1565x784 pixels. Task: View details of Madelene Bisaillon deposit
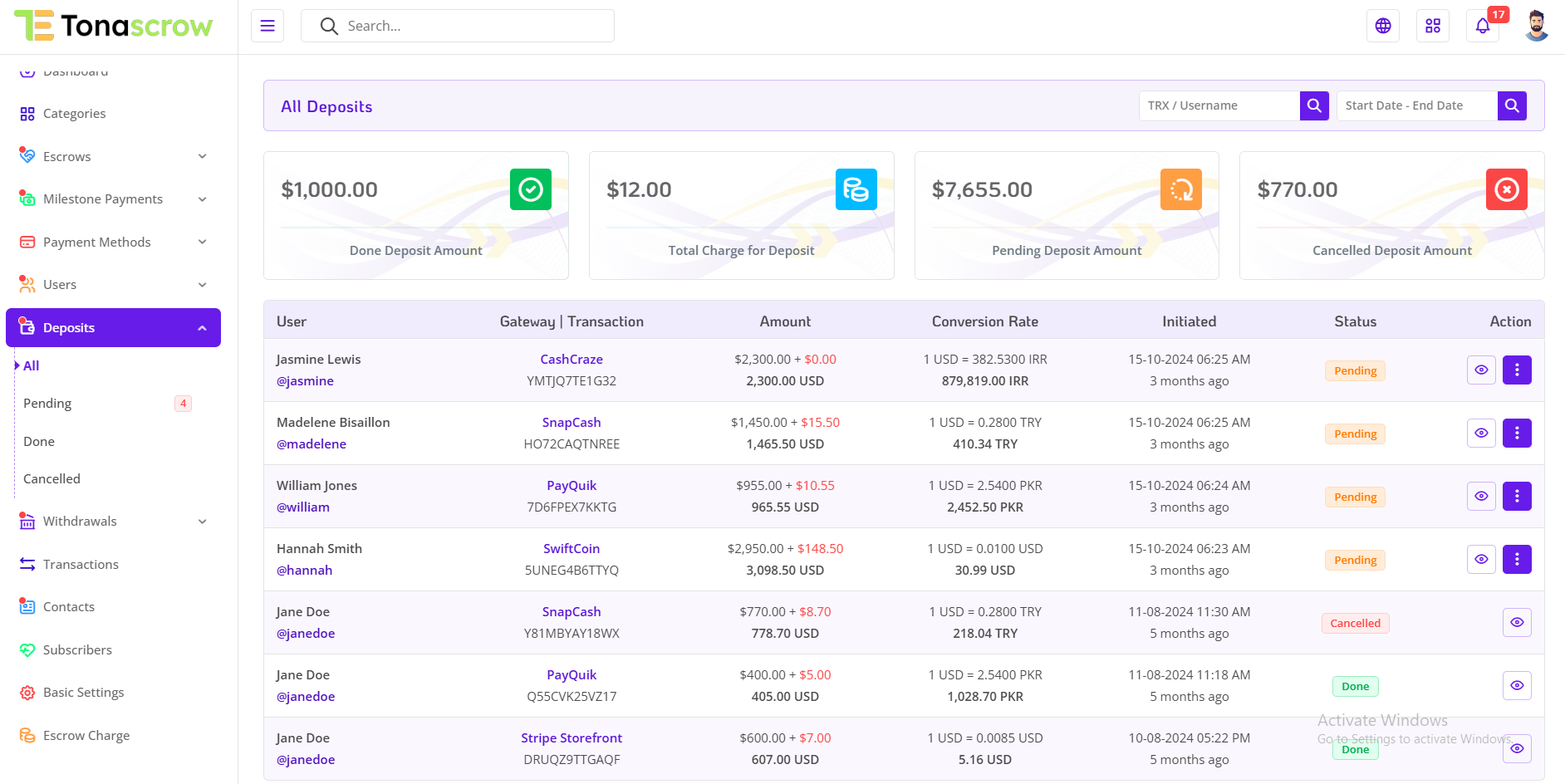coord(1481,434)
